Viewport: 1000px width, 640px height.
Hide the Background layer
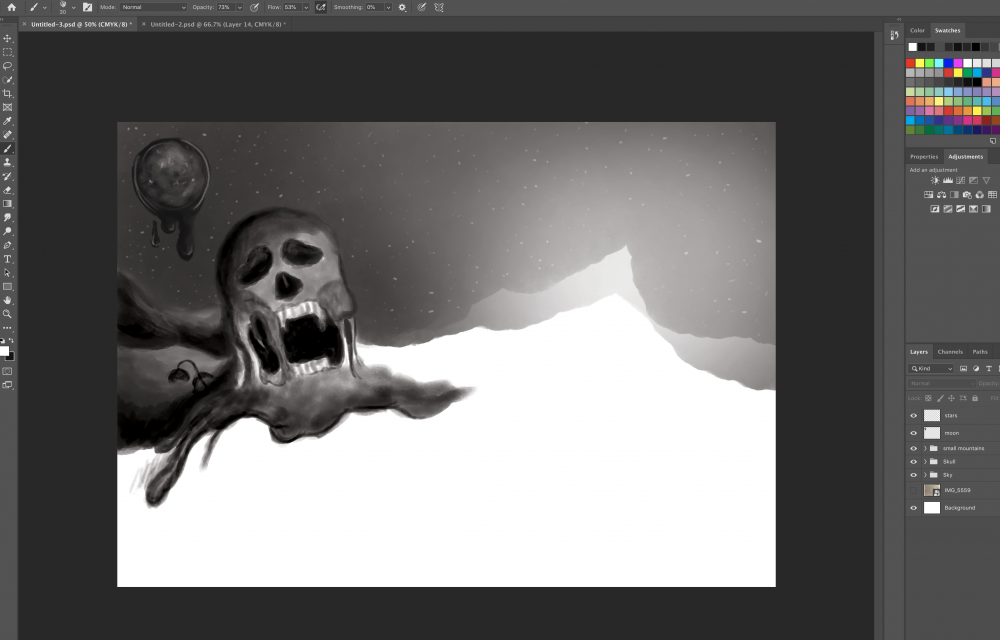tap(913, 508)
